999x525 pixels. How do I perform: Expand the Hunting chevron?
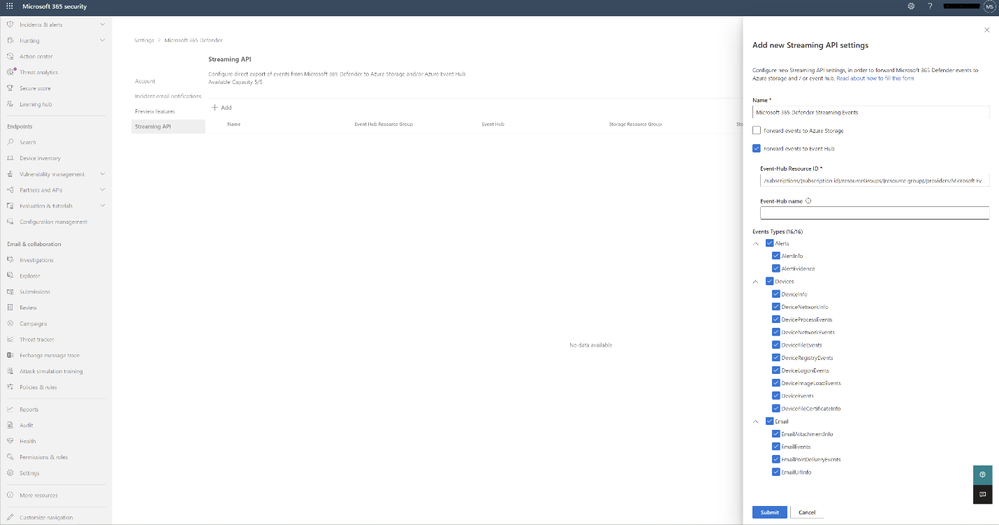click(x=102, y=40)
